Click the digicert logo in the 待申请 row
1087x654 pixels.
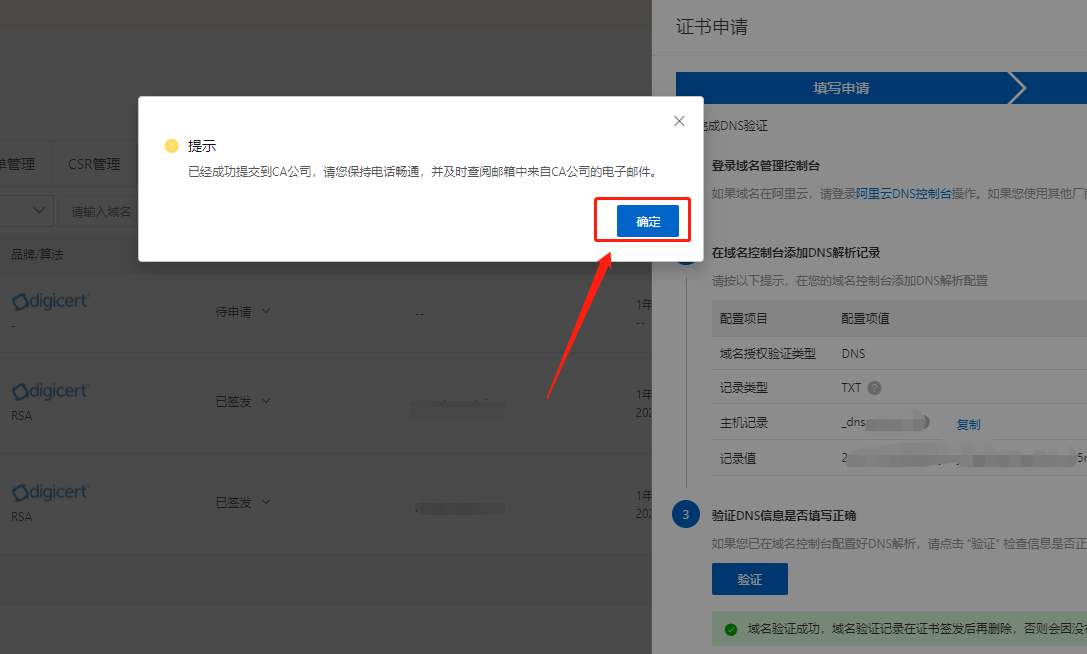click(x=51, y=301)
